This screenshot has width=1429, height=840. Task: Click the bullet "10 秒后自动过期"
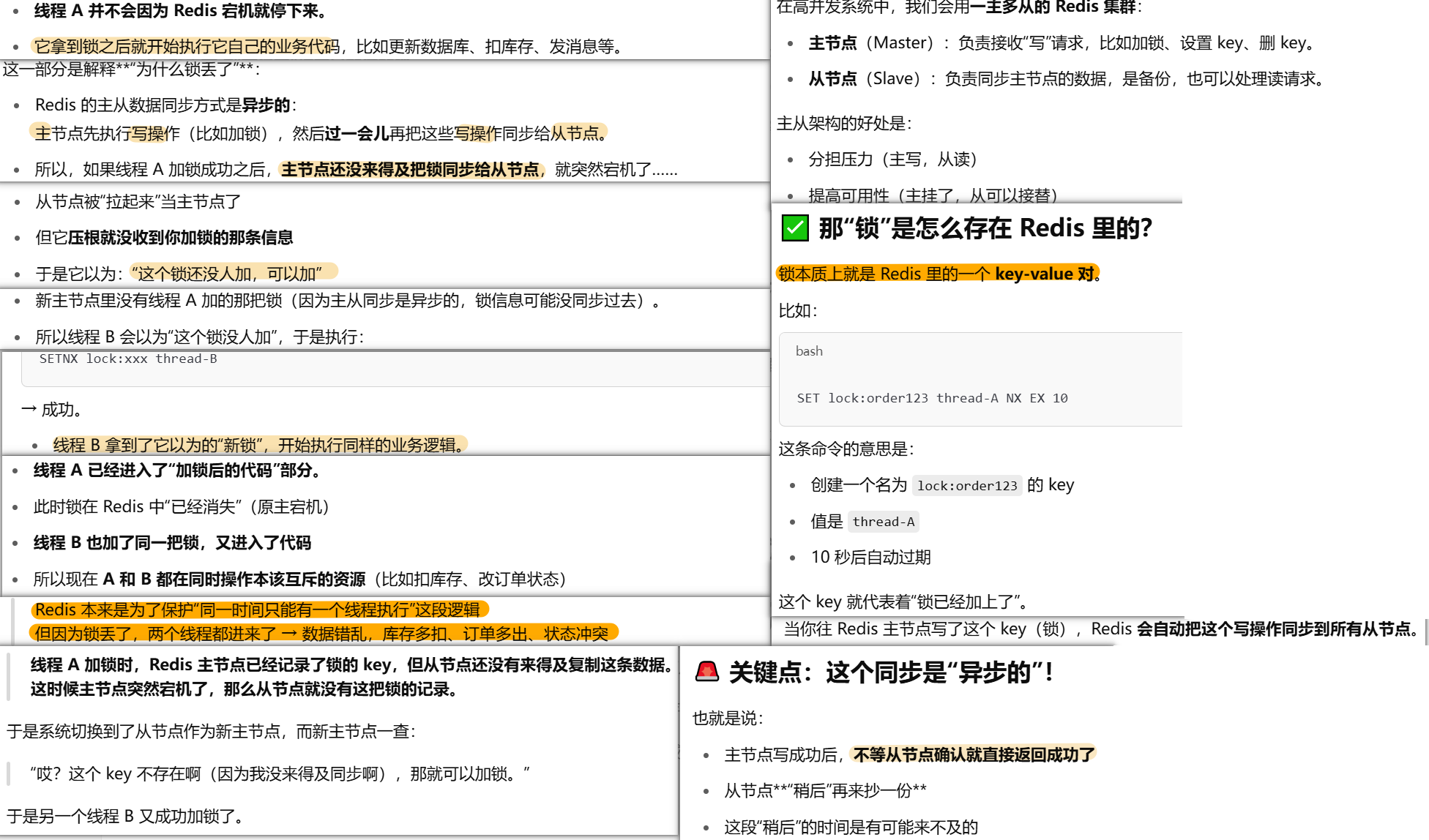(x=870, y=558)
